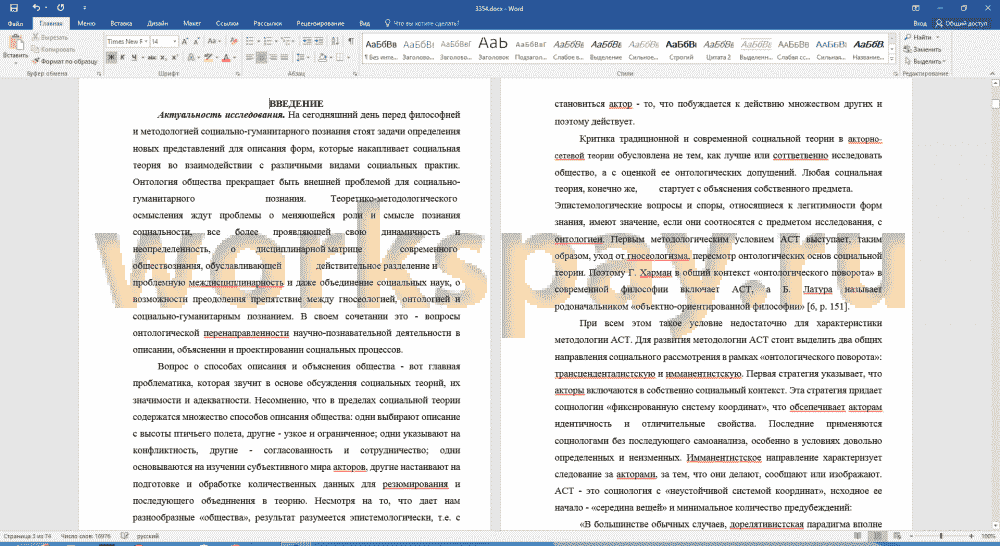
Task: Align text to the right
Action: (273, 57)
